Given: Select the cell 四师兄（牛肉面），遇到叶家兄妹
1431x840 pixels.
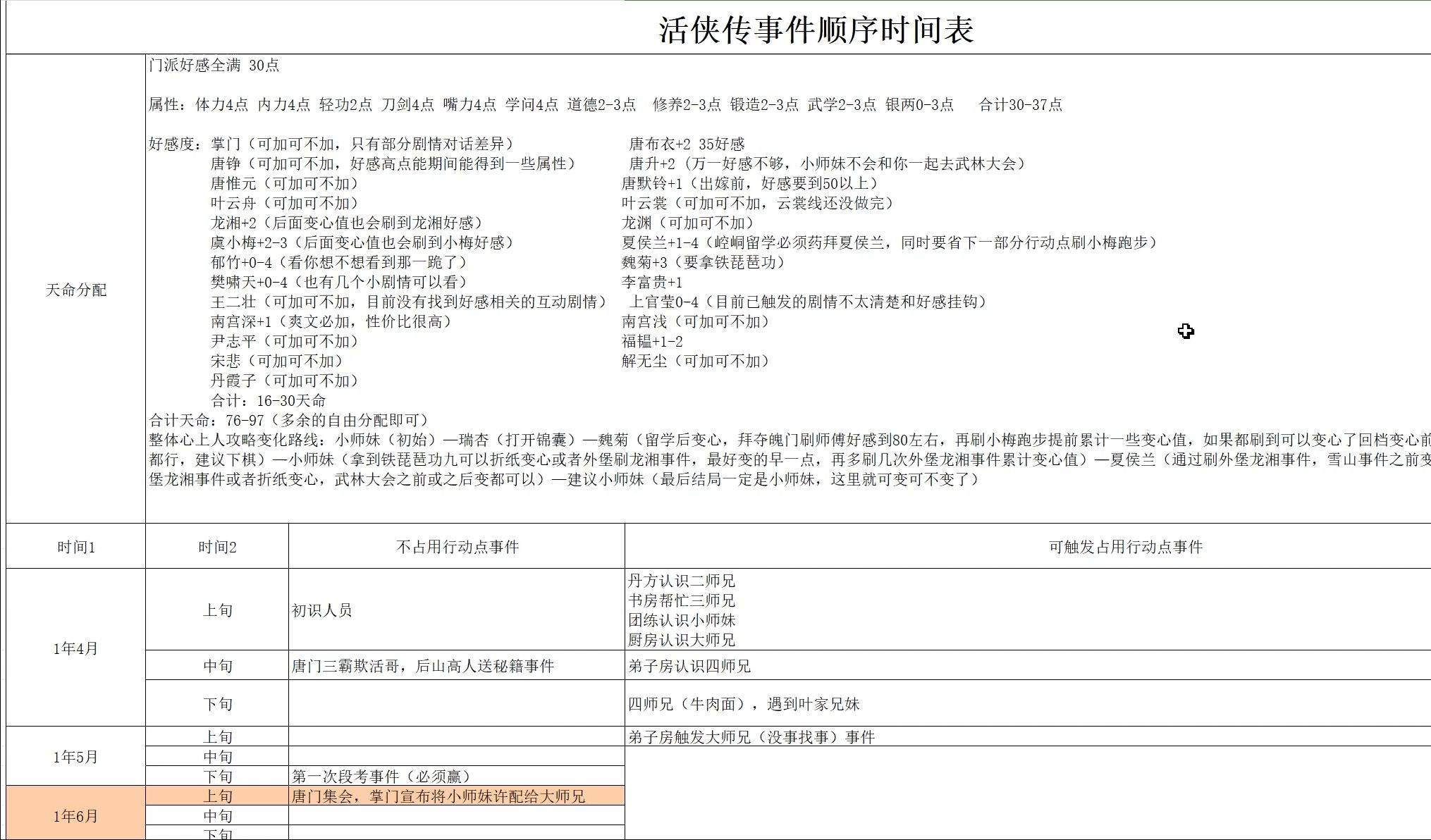Looking at the screenshot, I should (x=1028, y=703).
